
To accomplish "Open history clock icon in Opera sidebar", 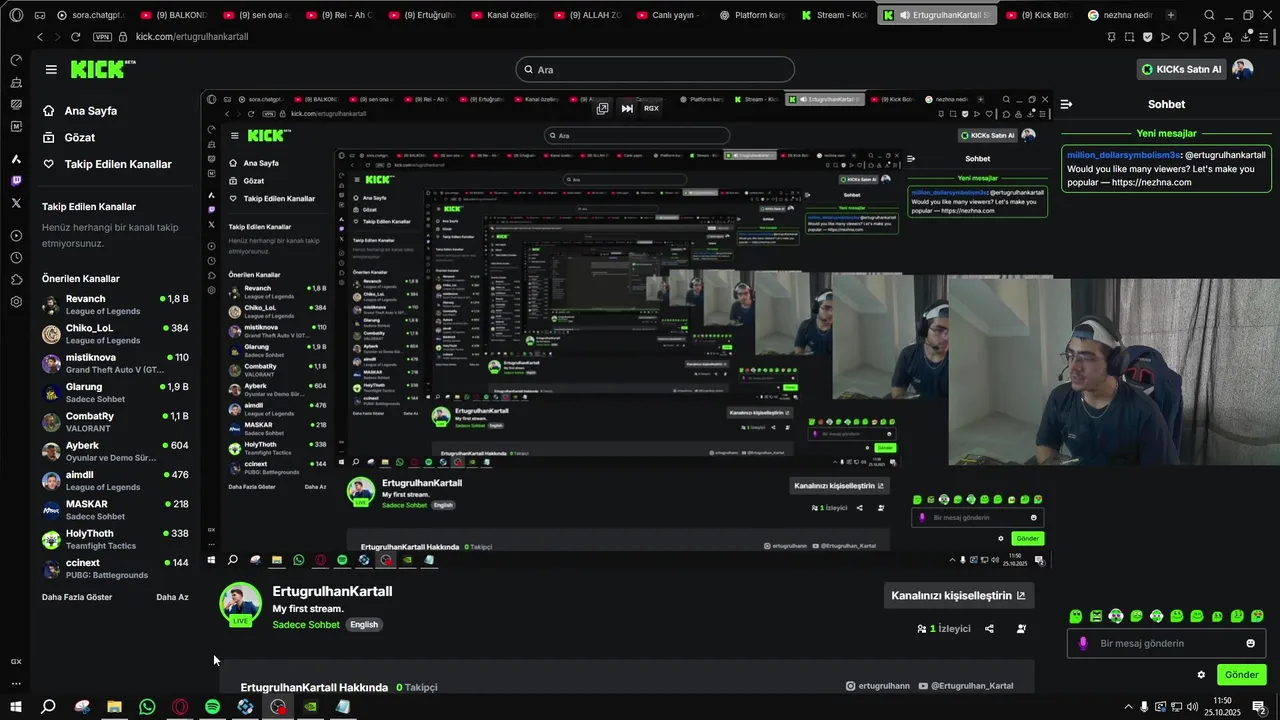I will (16, 258).
